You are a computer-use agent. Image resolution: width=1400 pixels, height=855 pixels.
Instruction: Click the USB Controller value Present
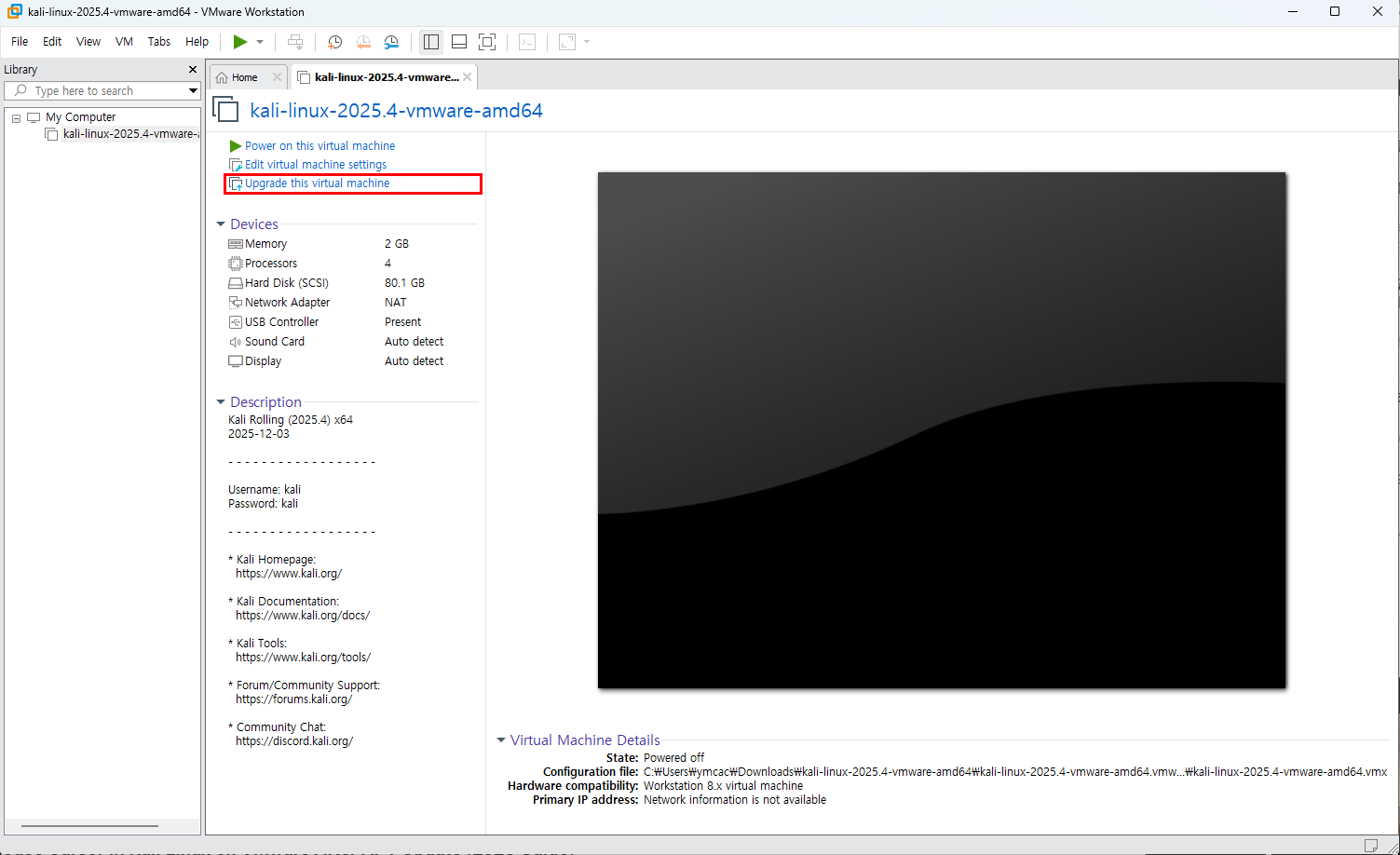point(402,322)
